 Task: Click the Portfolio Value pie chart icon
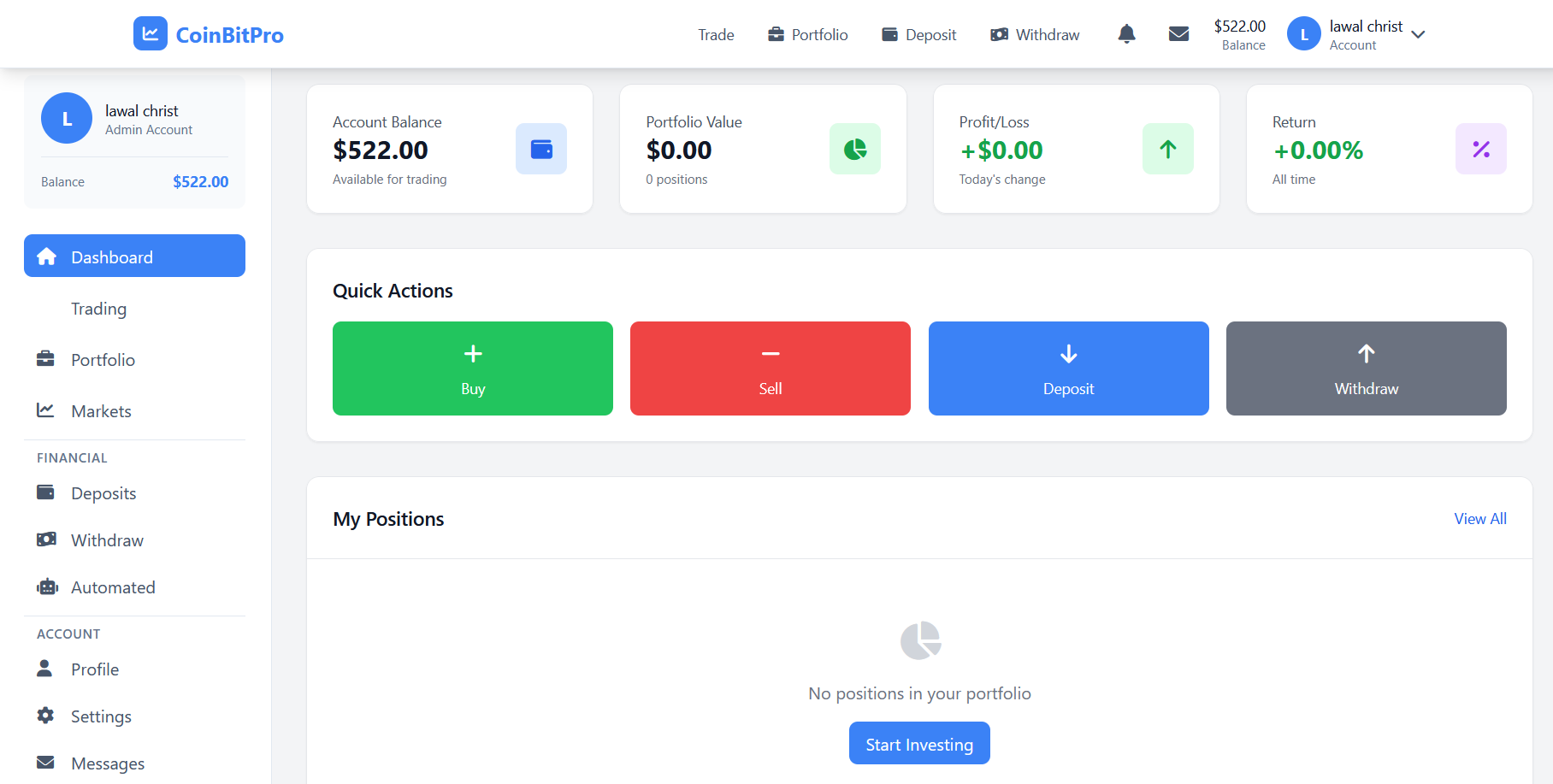tap(854, 148)
